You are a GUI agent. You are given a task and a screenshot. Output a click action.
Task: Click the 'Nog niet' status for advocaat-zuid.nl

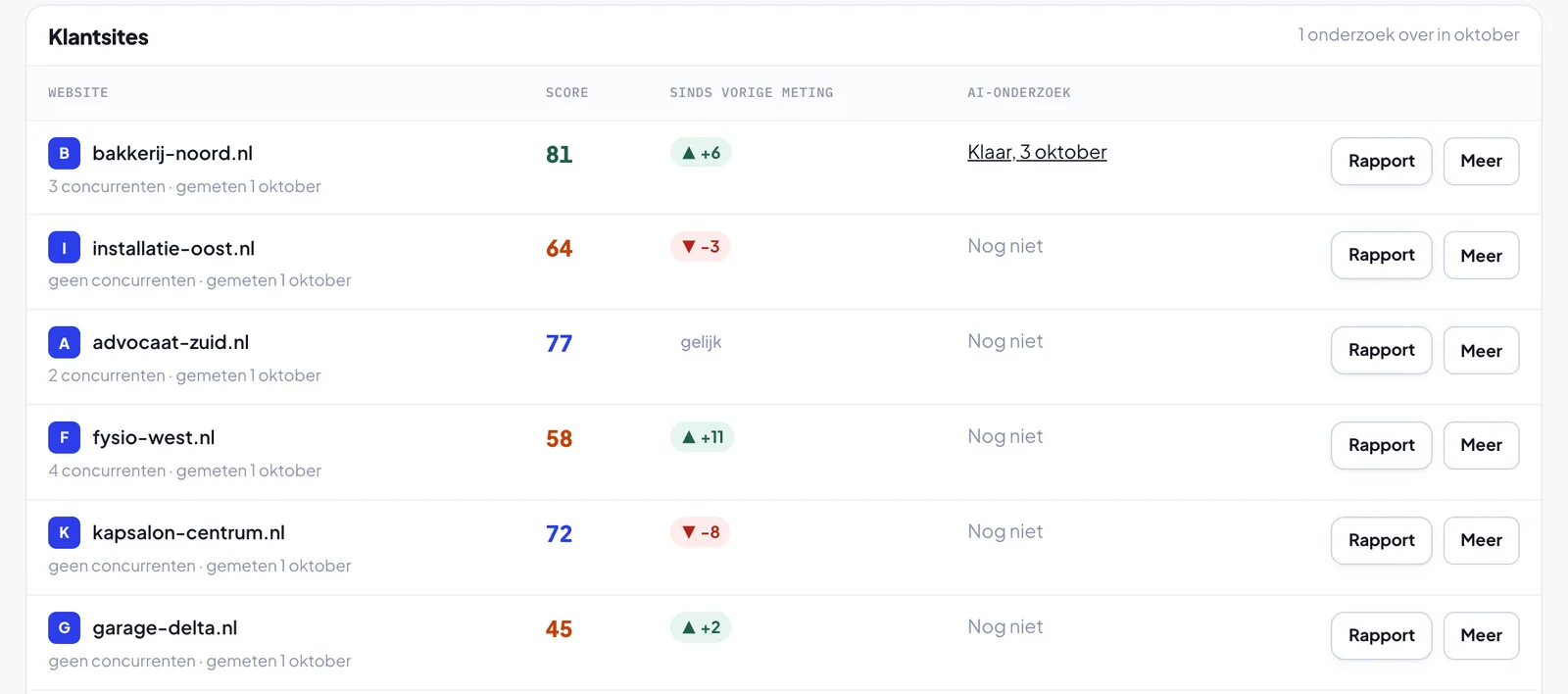(x=1005, y=341)
